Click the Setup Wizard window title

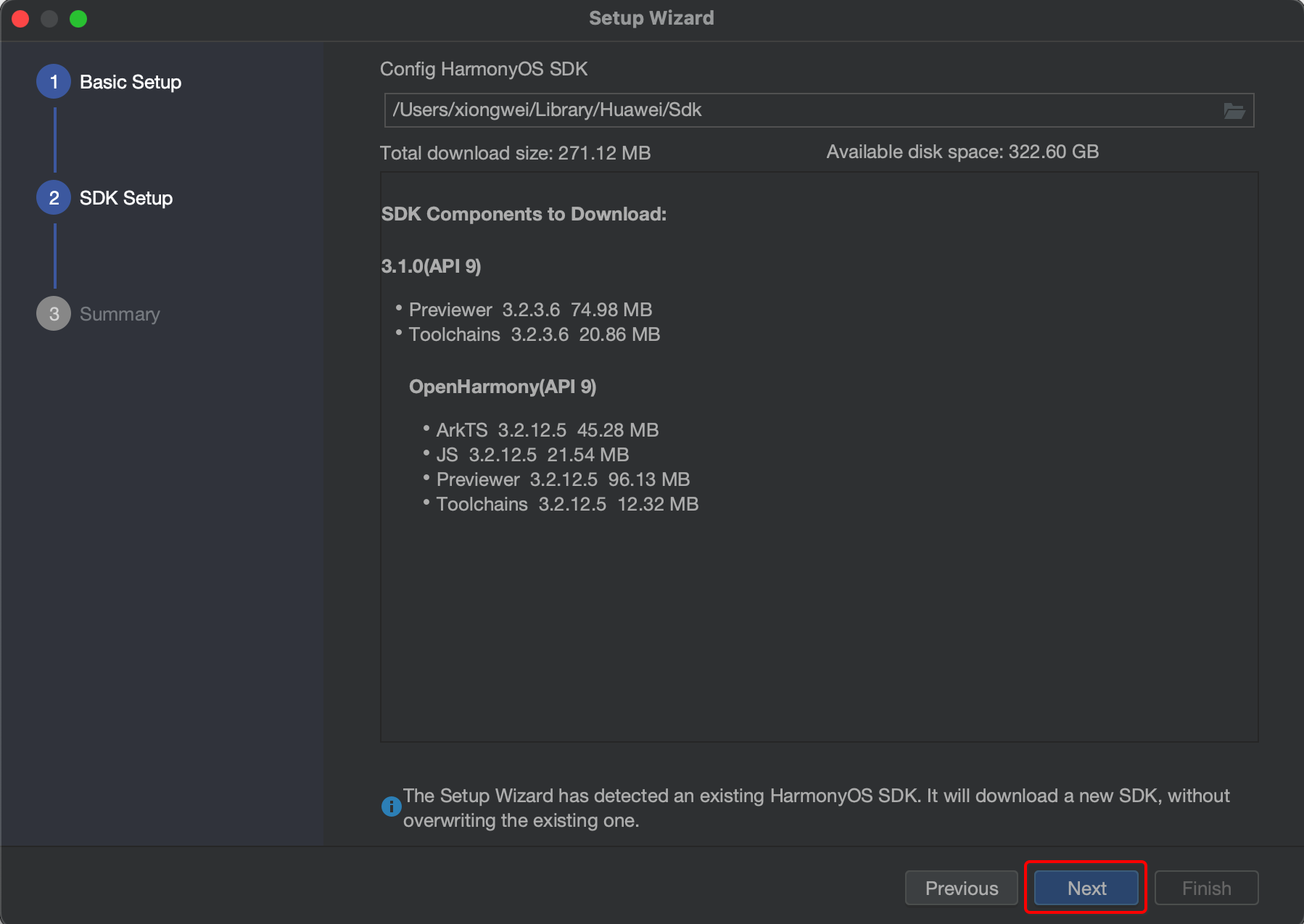pyautogui.click(x=651, y=18)
